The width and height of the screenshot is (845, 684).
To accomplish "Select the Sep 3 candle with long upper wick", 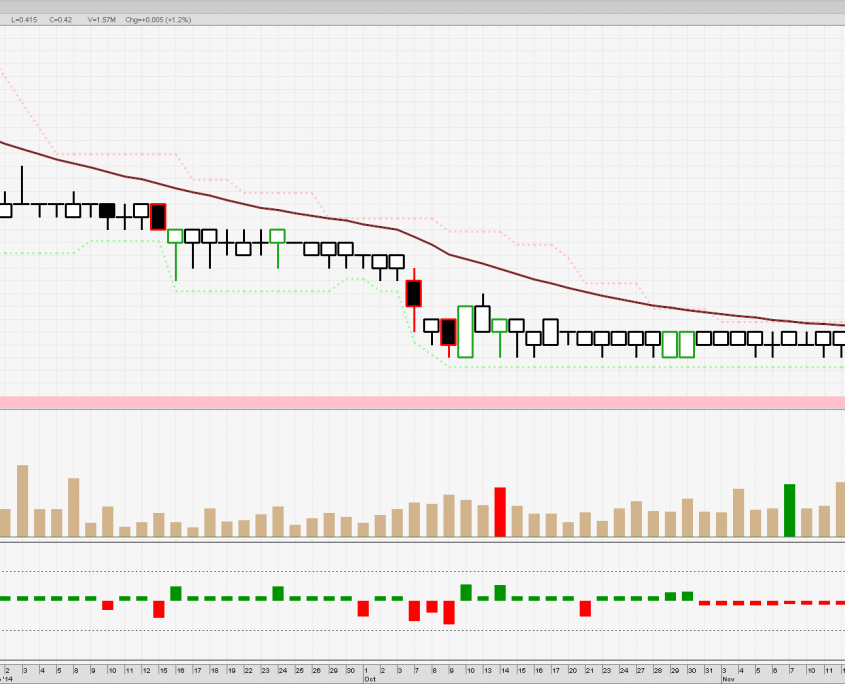I will tap(23, 195).
